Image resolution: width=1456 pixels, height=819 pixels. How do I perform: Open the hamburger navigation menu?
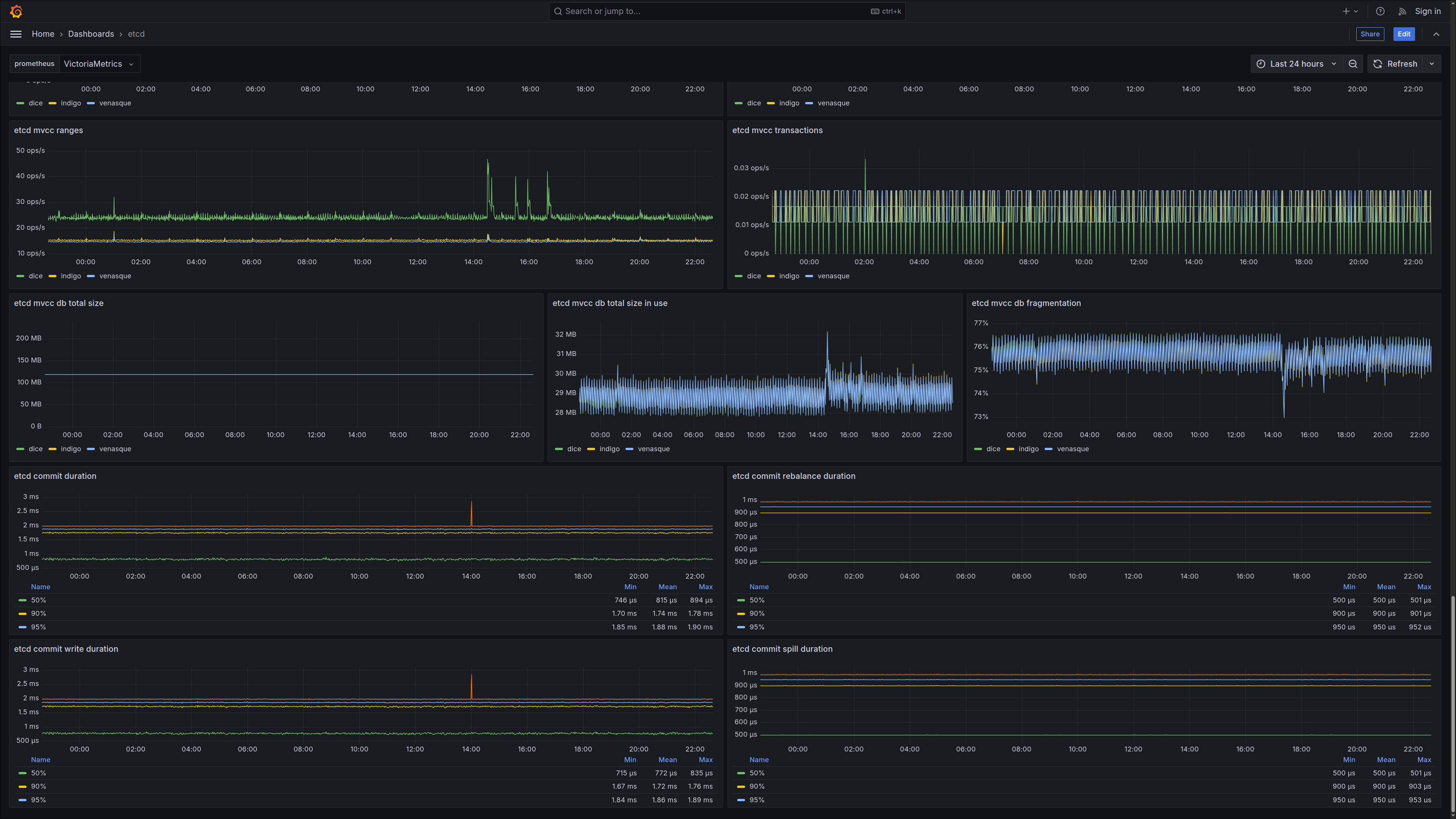16,34
